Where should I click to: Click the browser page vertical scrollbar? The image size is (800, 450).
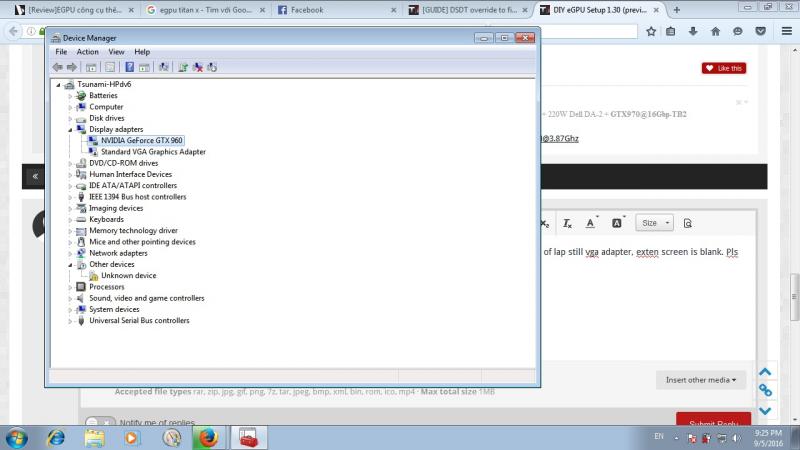(794, 297)
